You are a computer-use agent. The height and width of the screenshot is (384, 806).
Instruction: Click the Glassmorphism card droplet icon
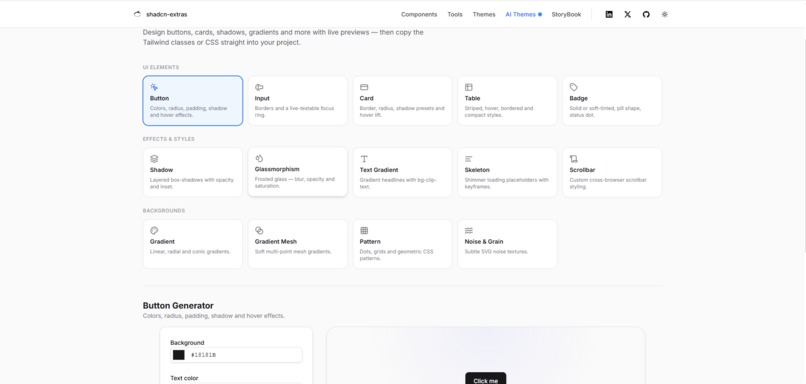pos(259,158)
